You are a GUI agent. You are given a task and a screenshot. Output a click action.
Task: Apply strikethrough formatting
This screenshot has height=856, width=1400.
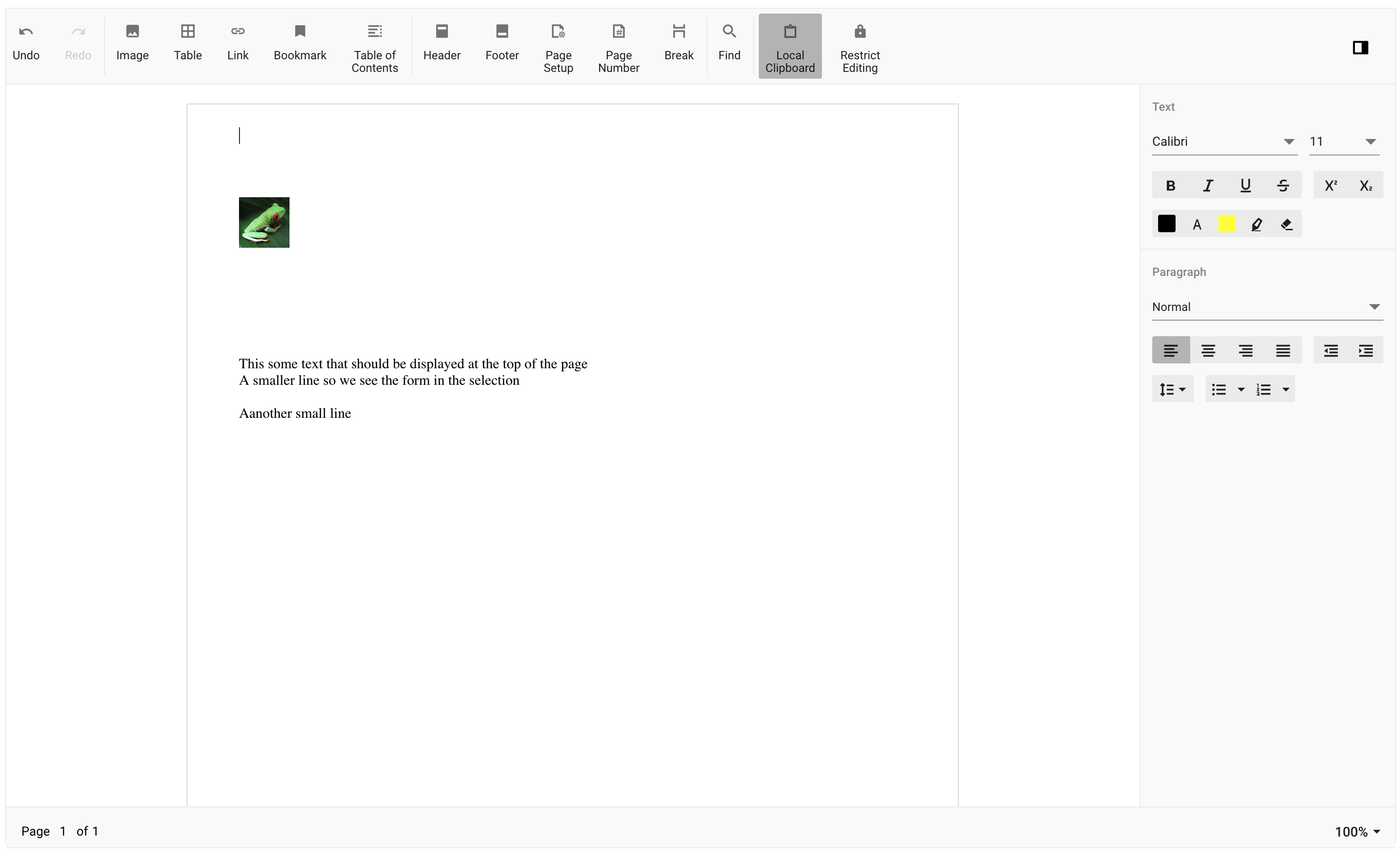coord(1282,185)
